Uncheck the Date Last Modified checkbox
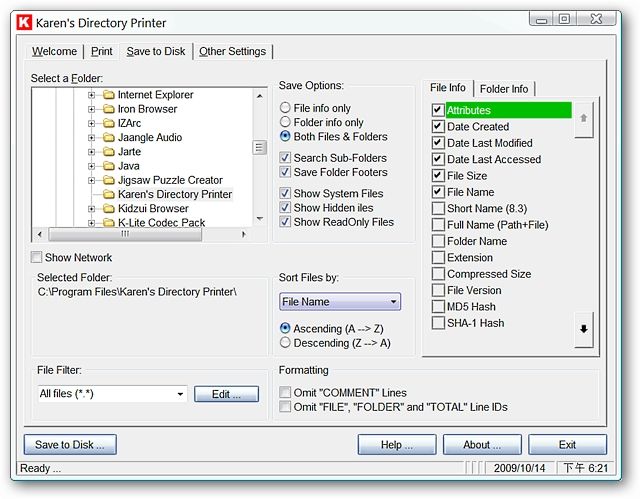640x499 pixels. pos(438,143)
